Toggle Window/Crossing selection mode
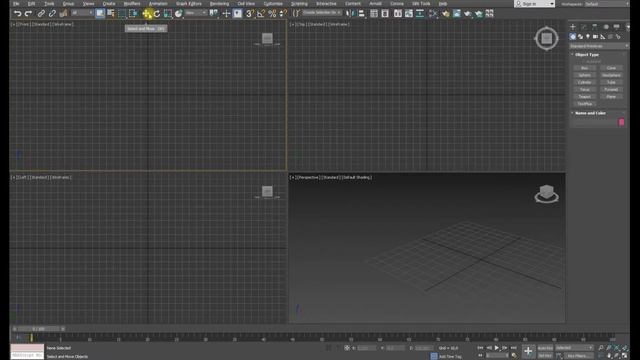The width and height of the screenshot is (640, 360). pos(133,14)
